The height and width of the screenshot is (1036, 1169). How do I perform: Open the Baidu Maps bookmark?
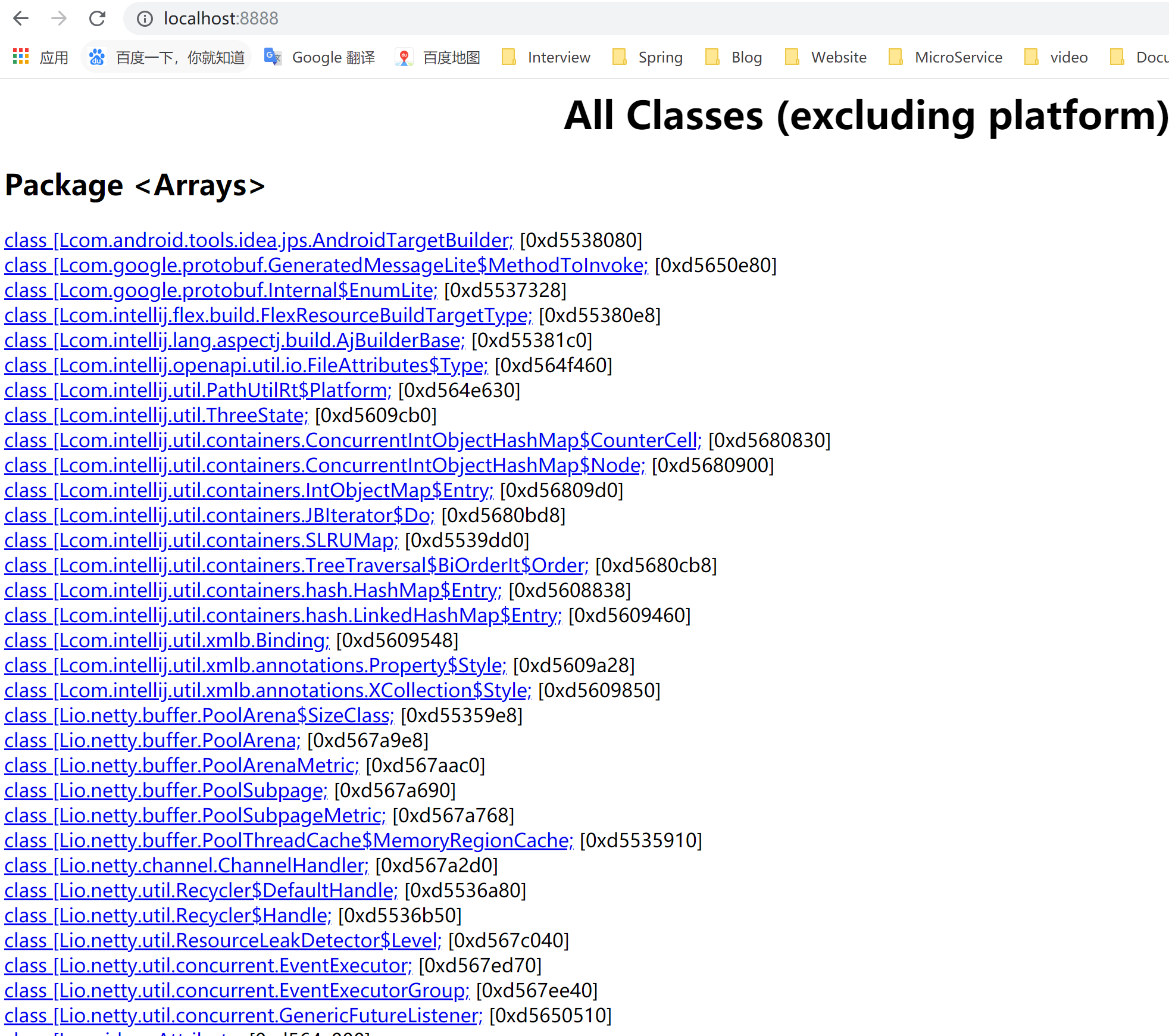(438, 57)
